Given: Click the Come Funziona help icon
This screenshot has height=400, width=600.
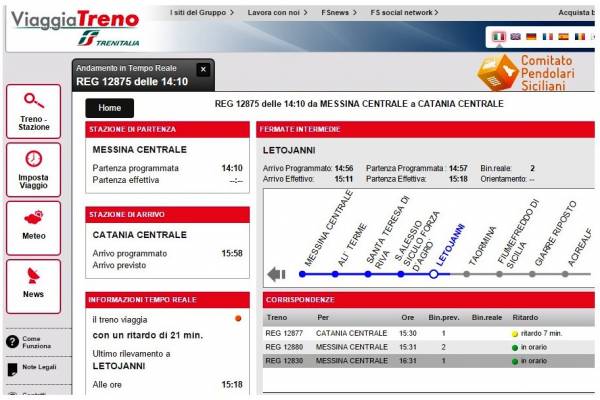Looking at the screenshot, I should click(12, 342).
